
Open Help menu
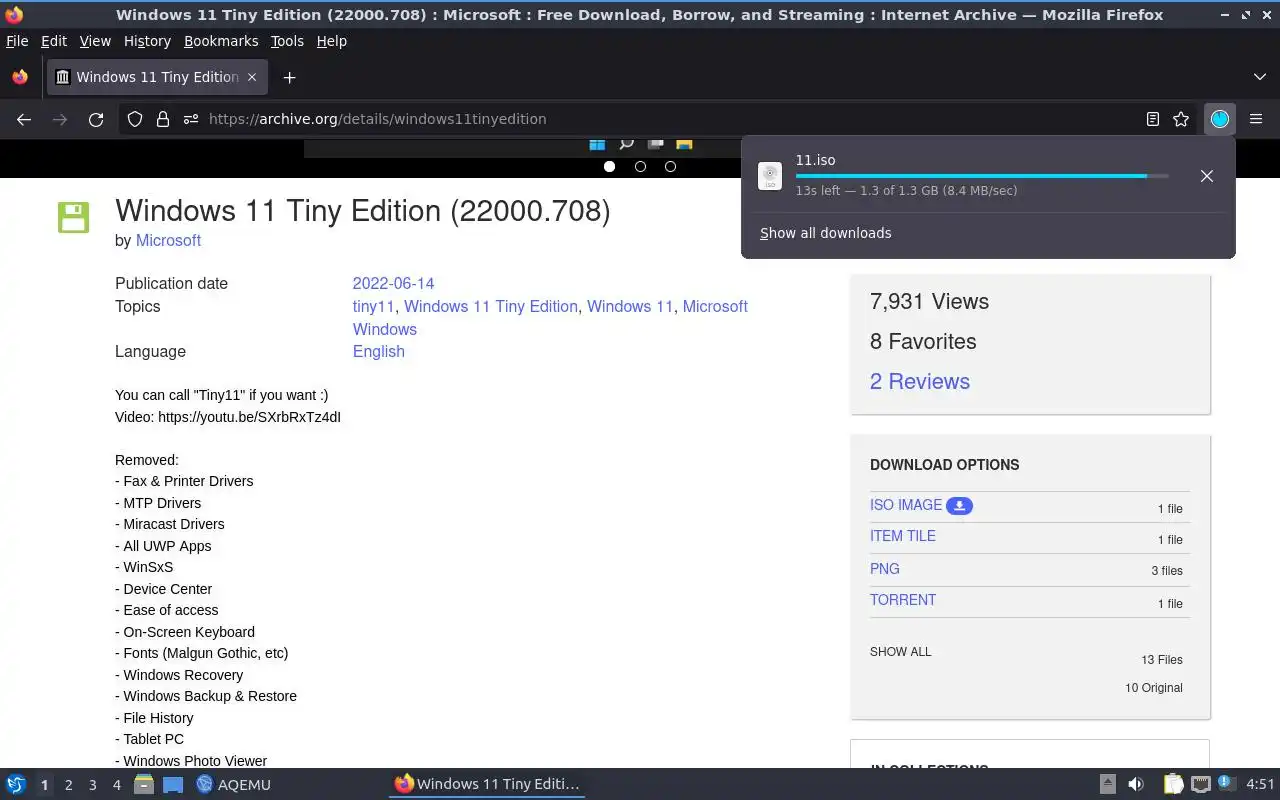(331, 41)
